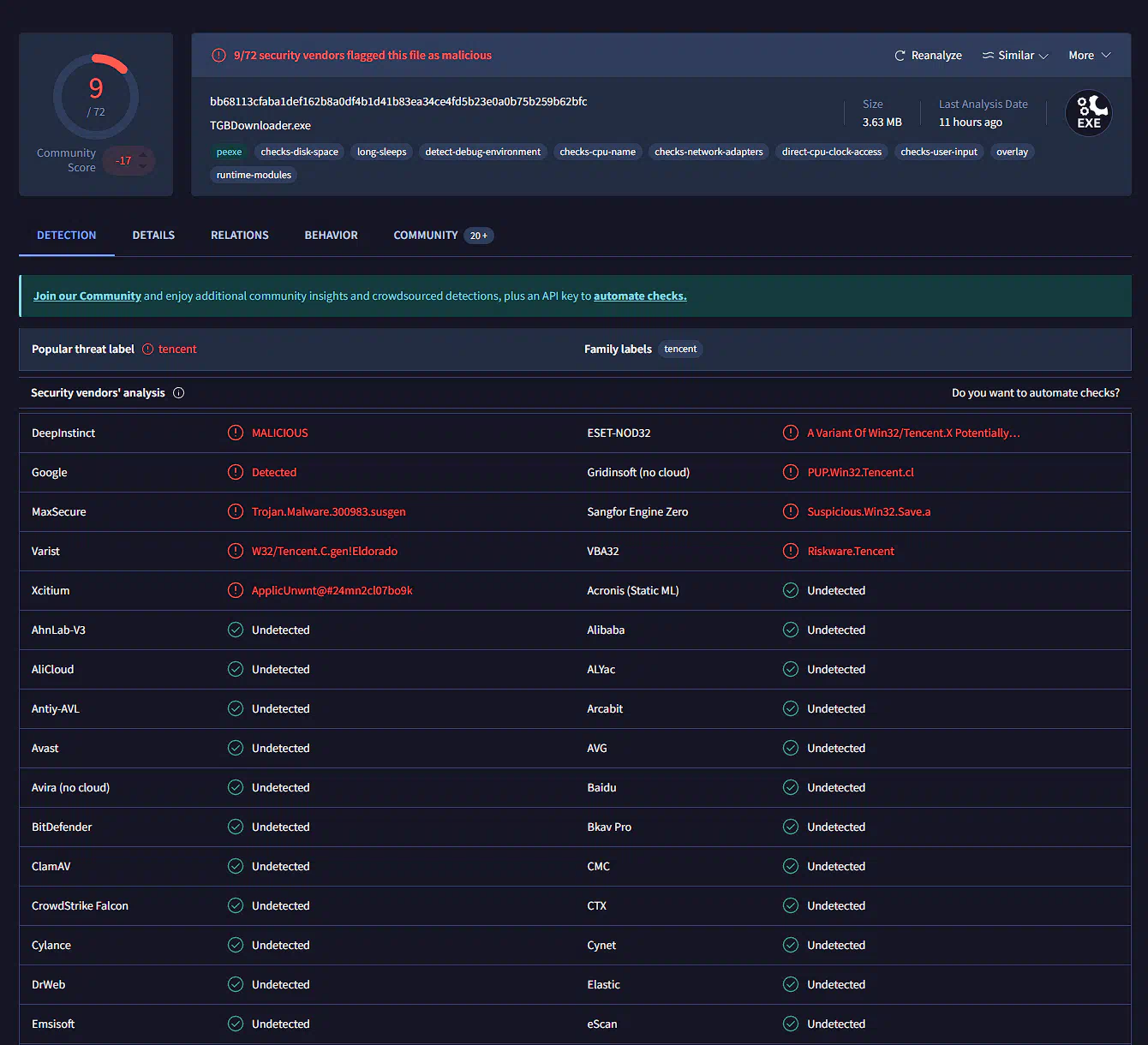Click Sangfor Engine Zero alert icon
Screen dimensions: 1148x1045
click(x=791, y=512)
